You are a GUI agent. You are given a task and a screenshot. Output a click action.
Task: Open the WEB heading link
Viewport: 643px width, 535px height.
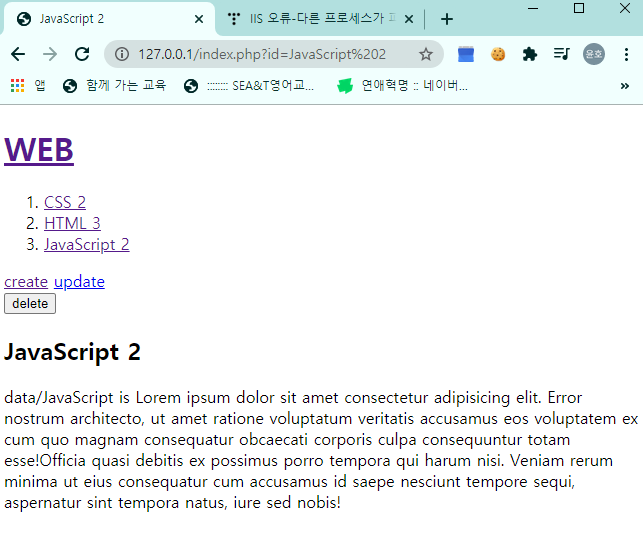(x=39, y=150)
